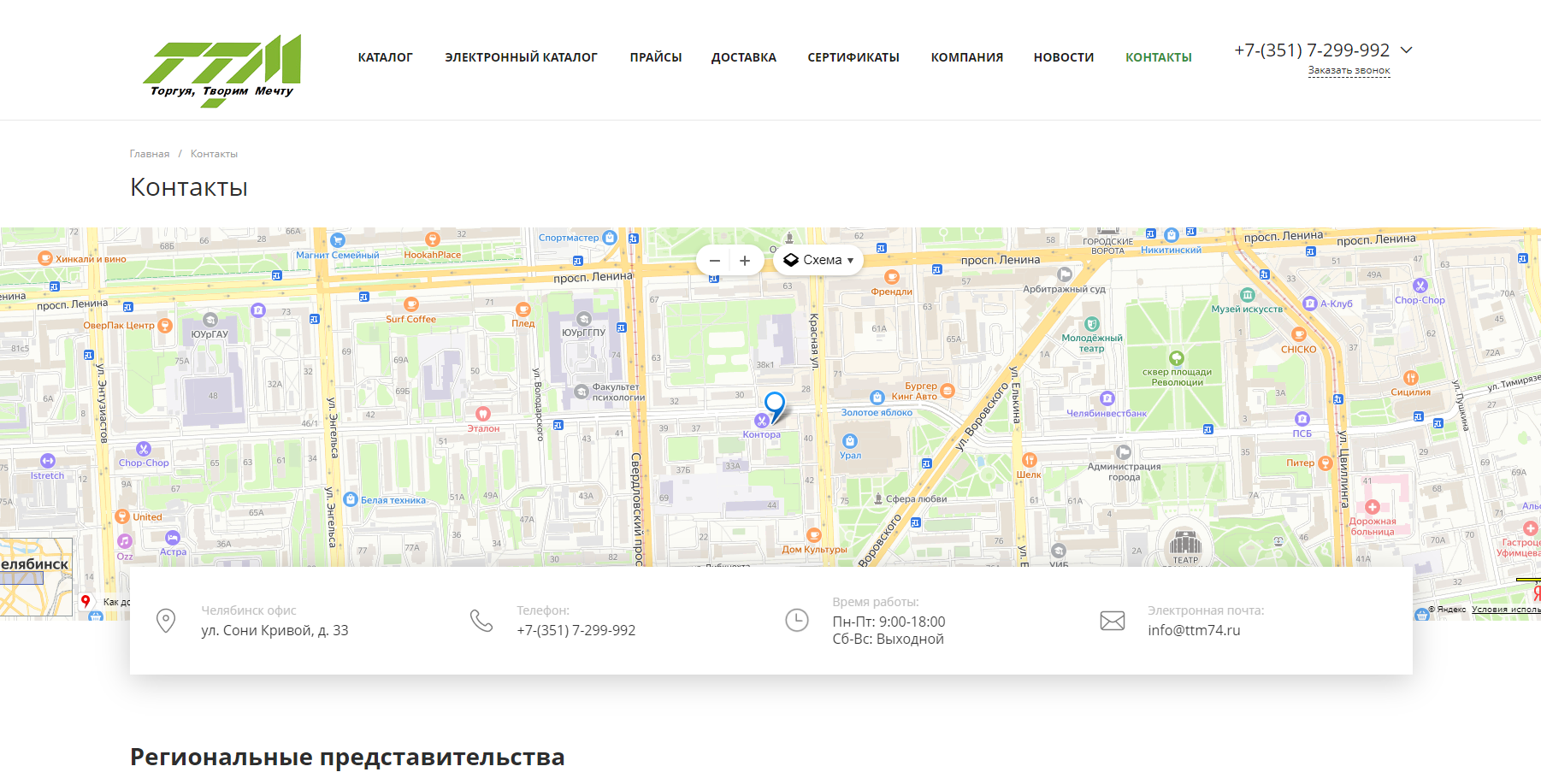Zoom in using the plus button on the map
Screen dimensions: 1541x784
tap(745, 259)
